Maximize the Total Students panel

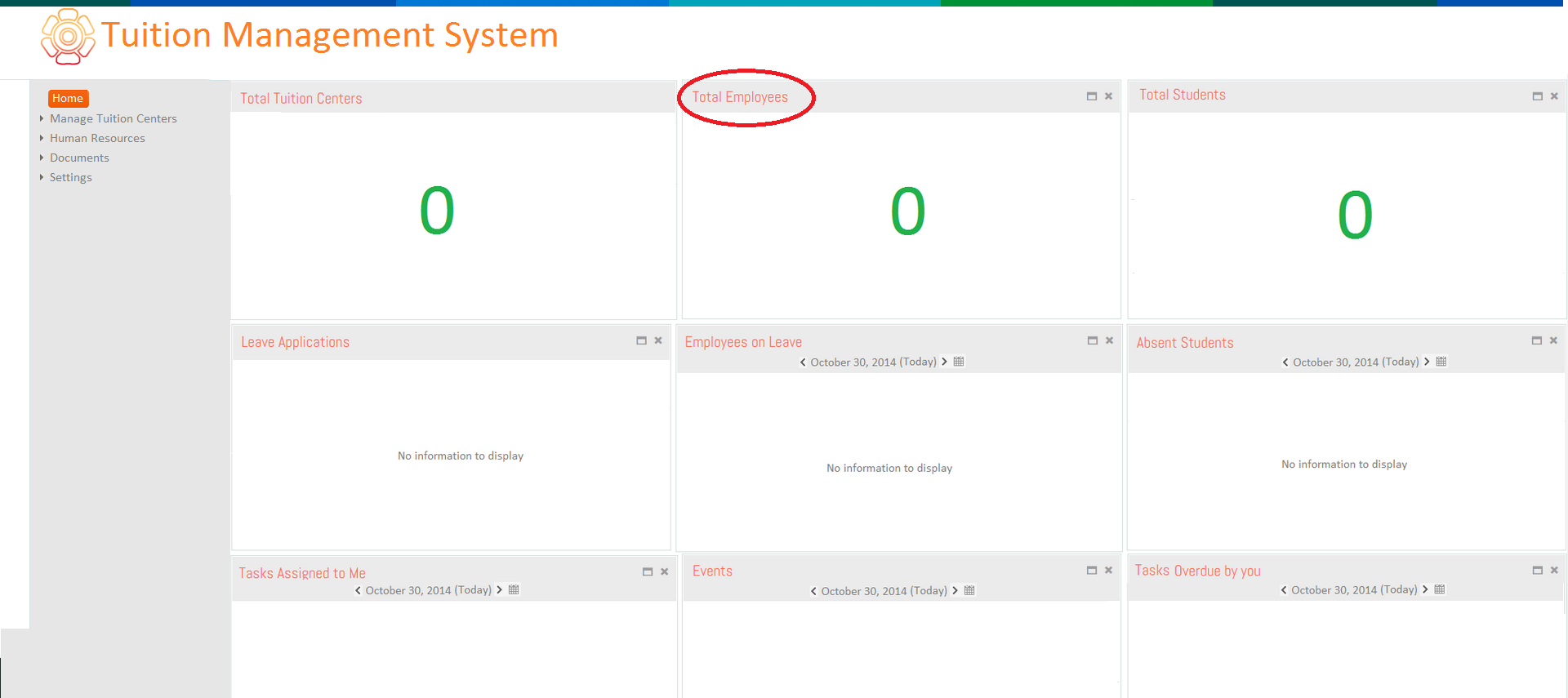(x=1538, y=96)
